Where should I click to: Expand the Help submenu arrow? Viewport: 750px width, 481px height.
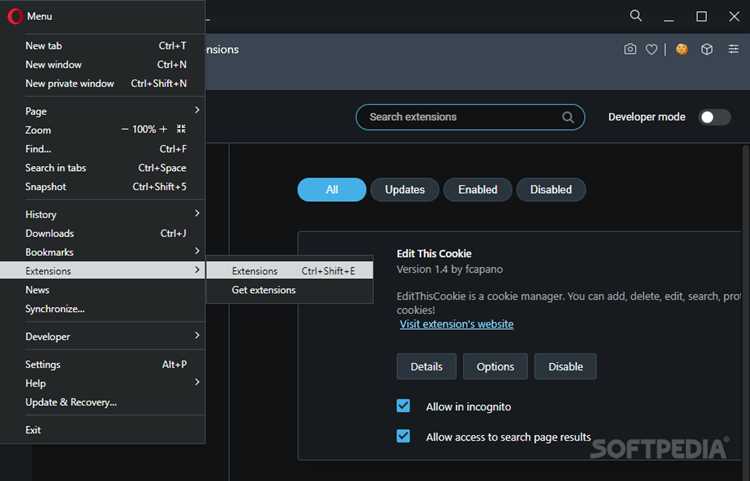click(x=197, y=382)
